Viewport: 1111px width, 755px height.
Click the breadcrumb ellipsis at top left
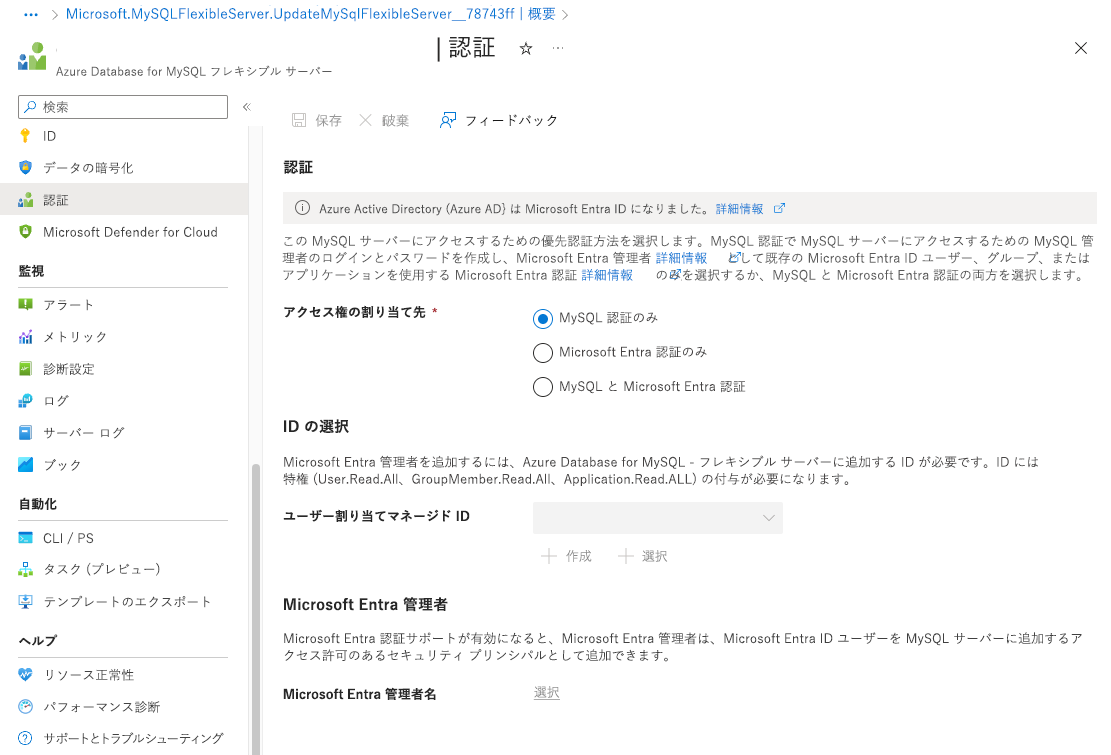click(x=31, y=14)
